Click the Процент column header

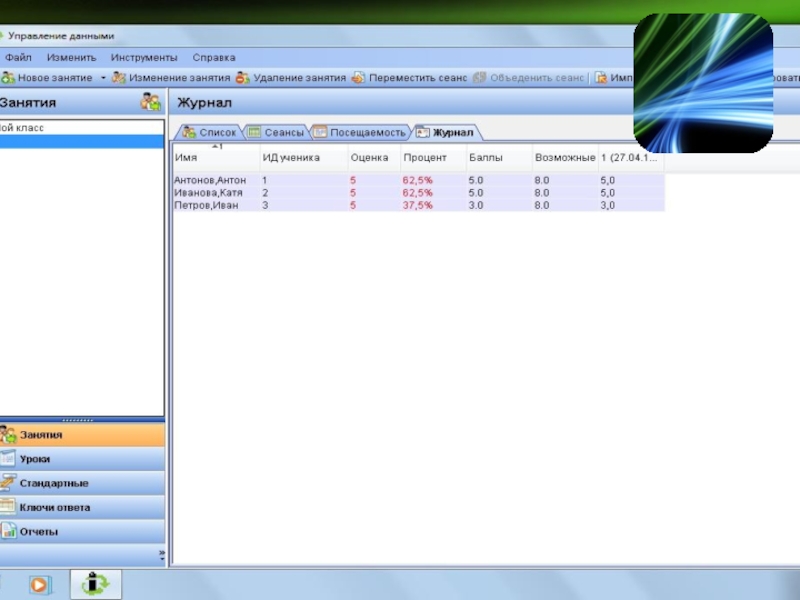click(424, 158)
